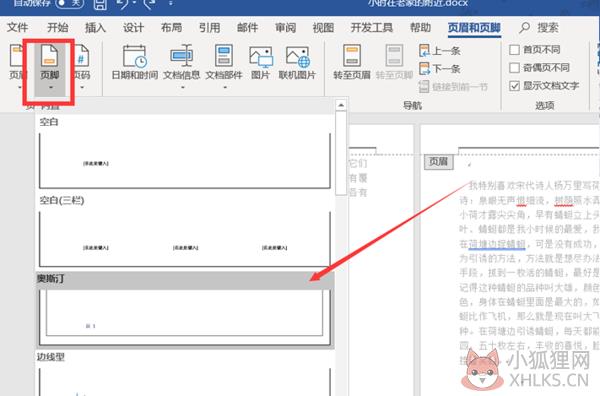
Task: Enable 首页不同 checkbox
Action: [514, 50]
